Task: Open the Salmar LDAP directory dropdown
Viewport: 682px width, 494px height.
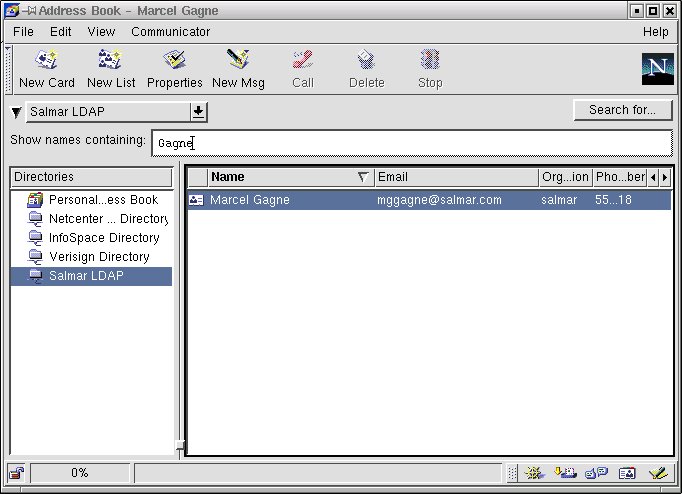Action: (198, 111)
